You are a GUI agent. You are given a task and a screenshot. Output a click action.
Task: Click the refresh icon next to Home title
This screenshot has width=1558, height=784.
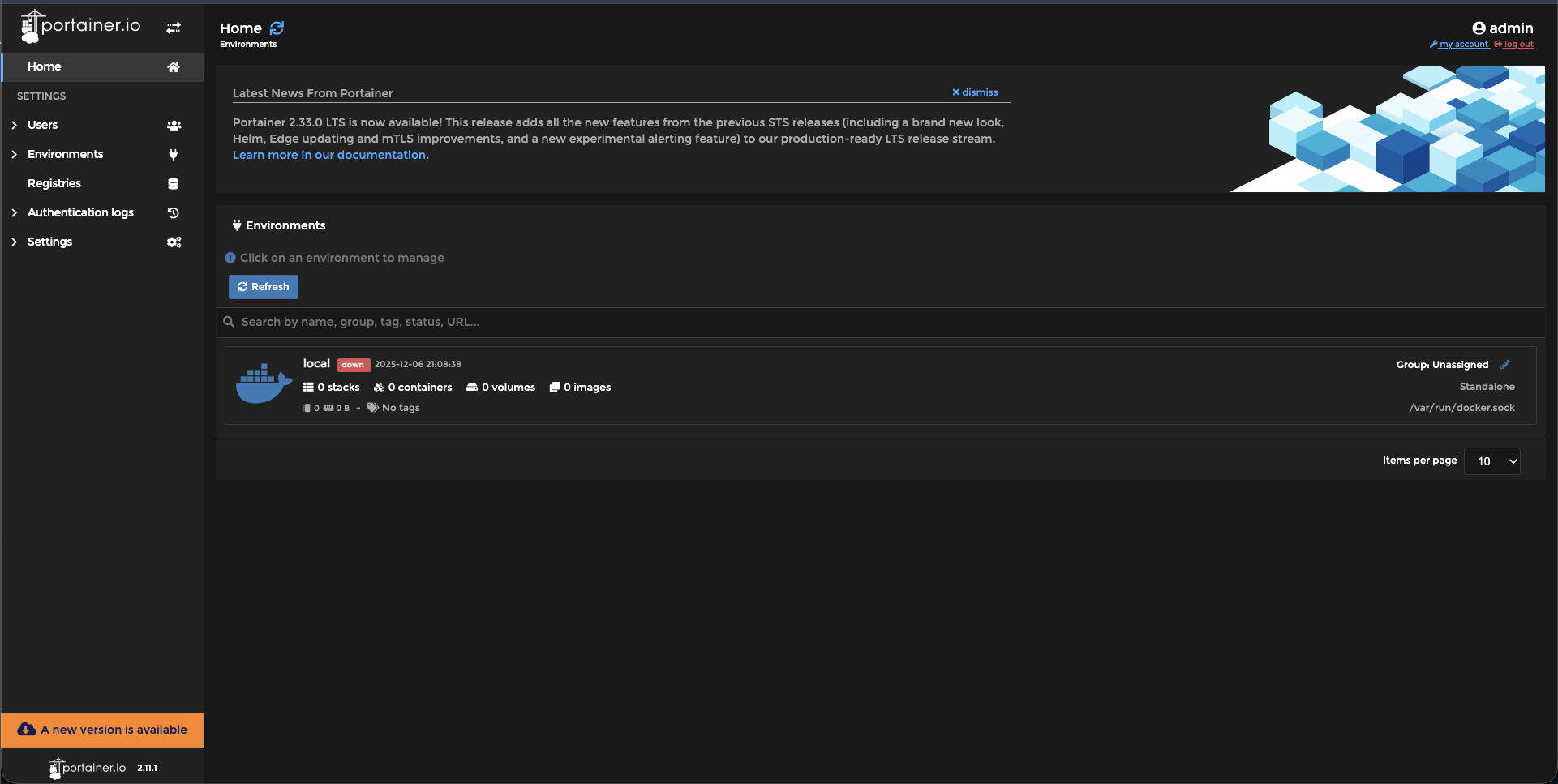(x=277, y=28)
